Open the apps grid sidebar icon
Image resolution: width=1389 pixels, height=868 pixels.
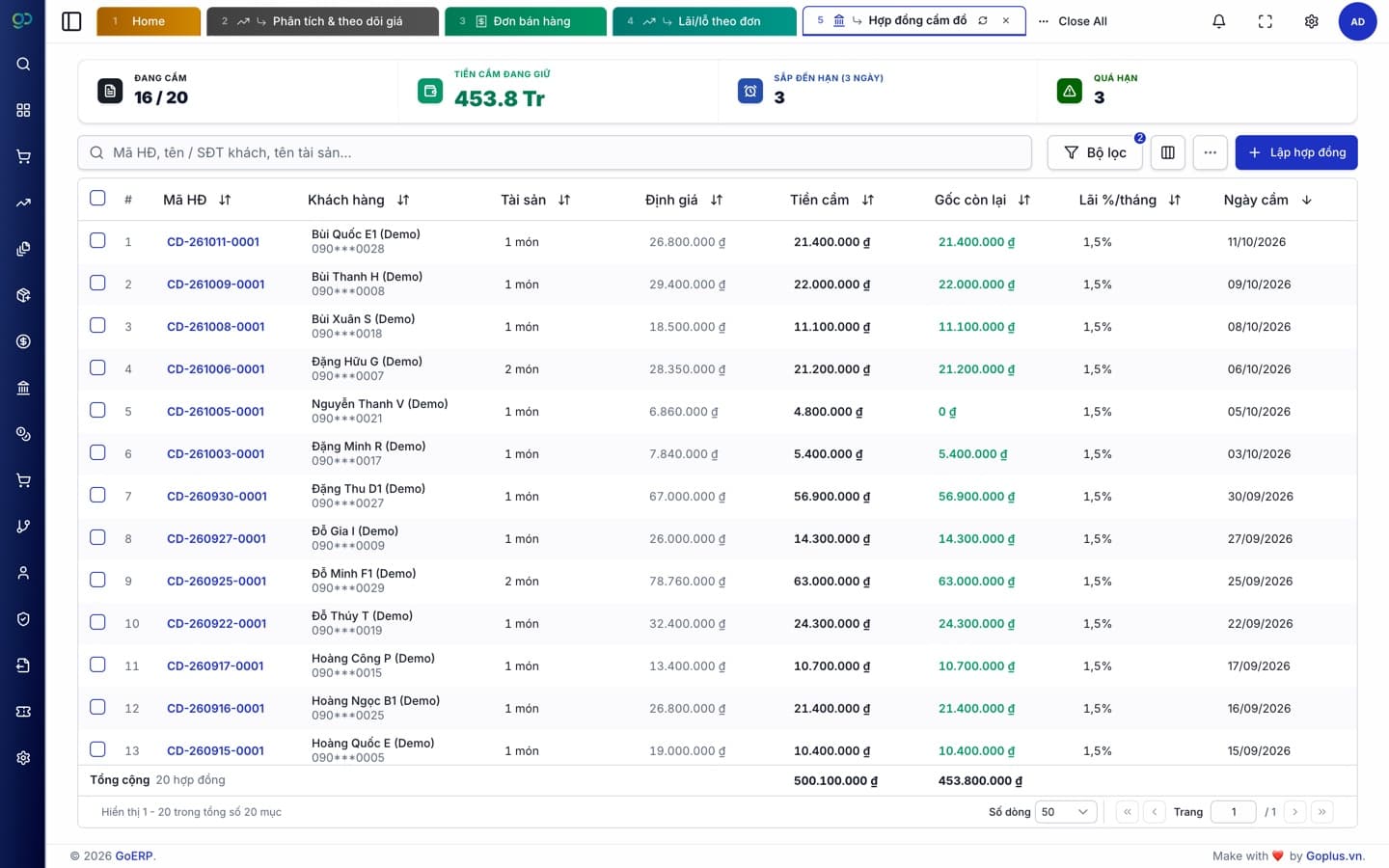pyautogui.click(x=23, y=110)
